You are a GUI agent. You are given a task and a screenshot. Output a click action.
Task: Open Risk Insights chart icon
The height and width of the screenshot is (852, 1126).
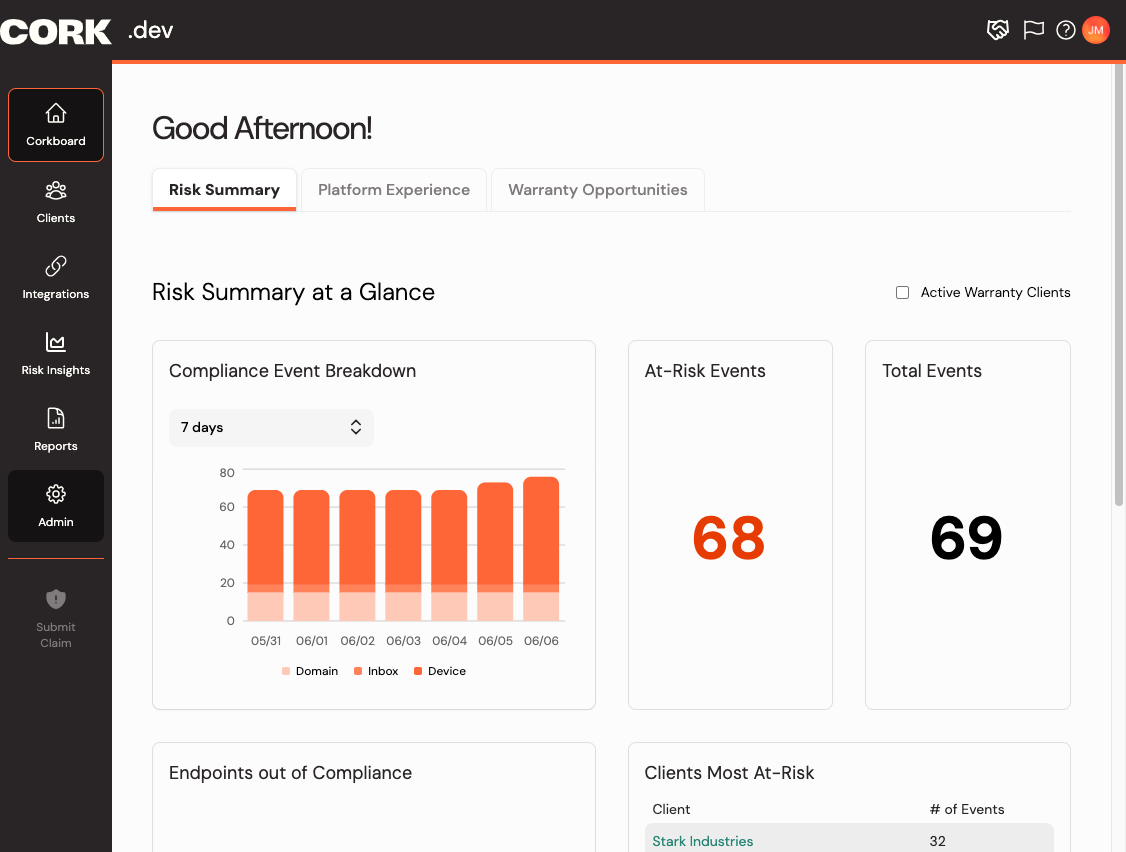pyautogui.click(x=56, y=343)
